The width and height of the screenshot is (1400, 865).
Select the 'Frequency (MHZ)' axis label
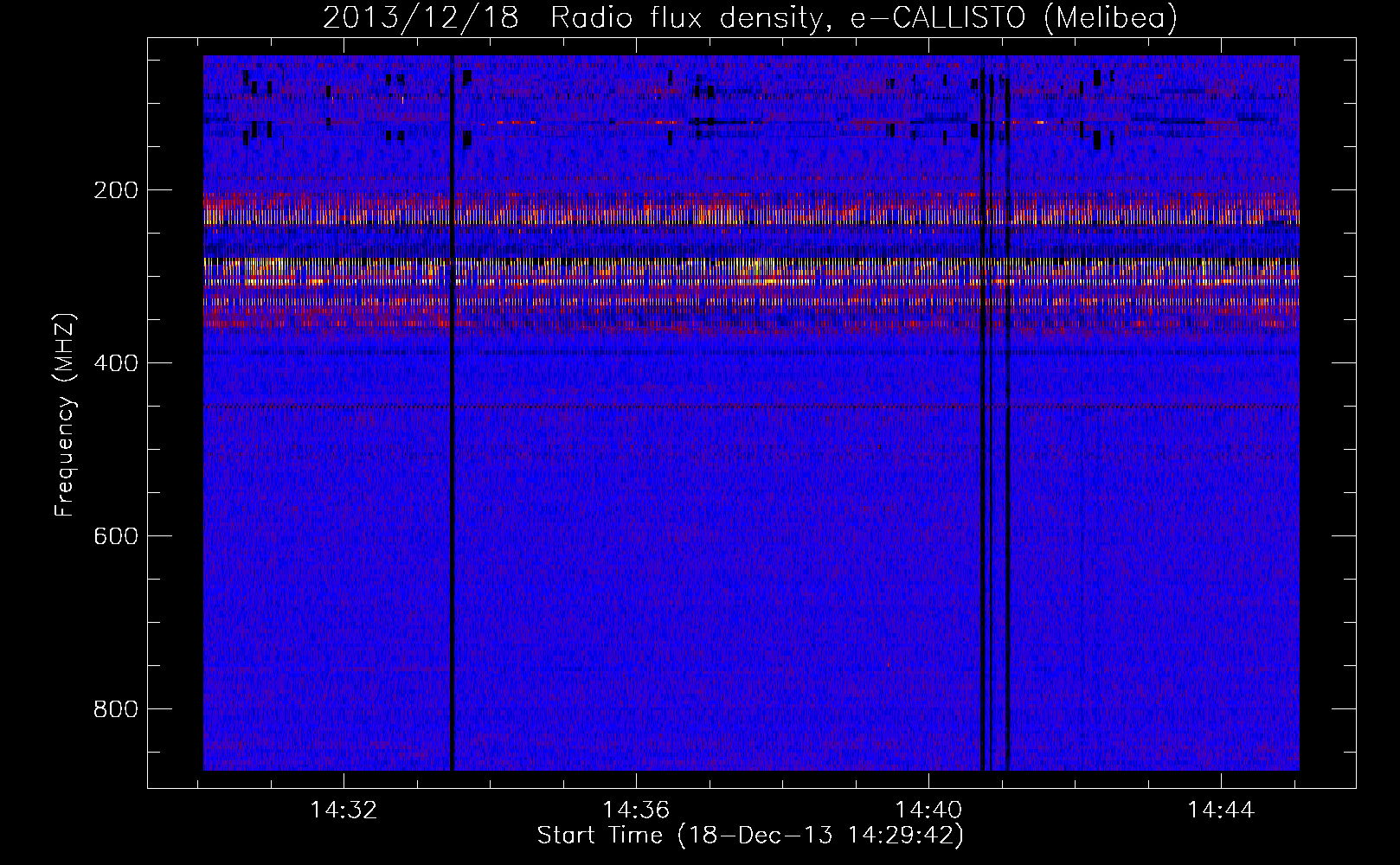65,414
